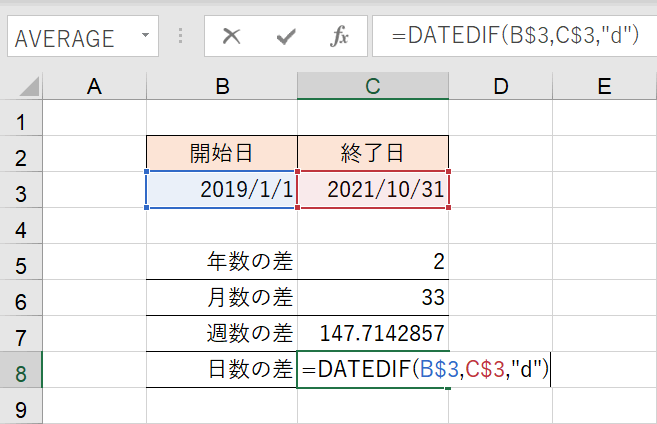Confirm the formula with the checkmark icon
Viewport: 657px width, 424px height.
(286, 36)
